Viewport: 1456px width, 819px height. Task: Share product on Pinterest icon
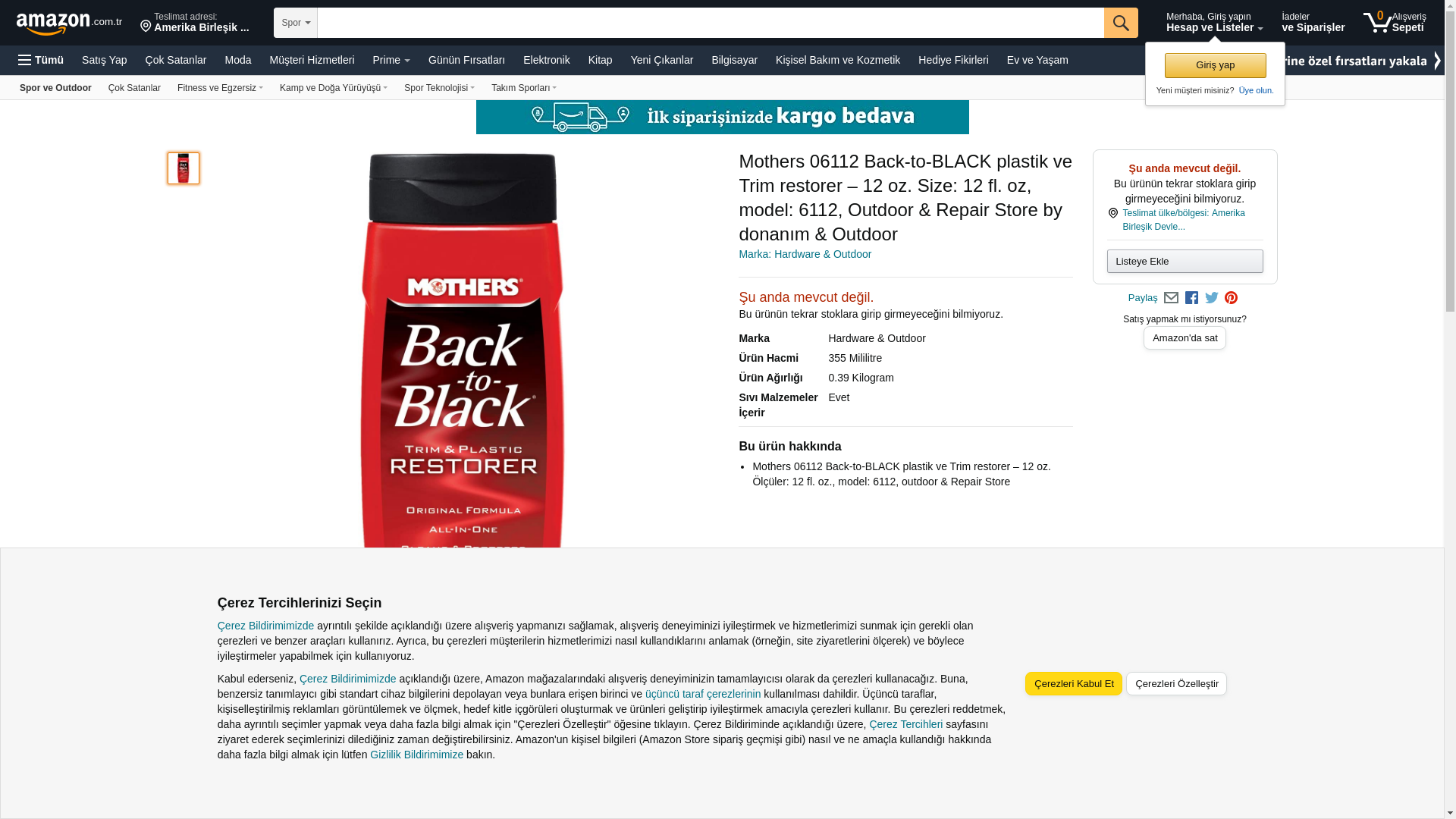click(x=1231, y=298)
